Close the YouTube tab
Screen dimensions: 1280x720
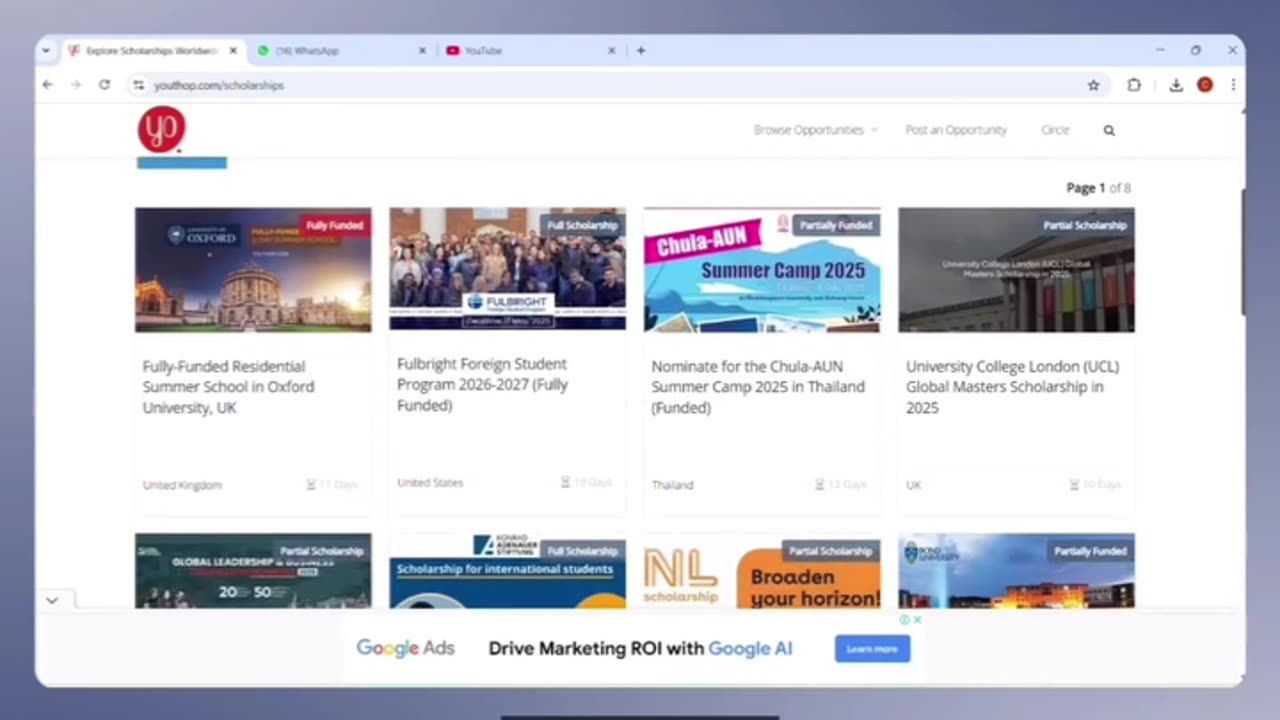pyautogui.click(x=611, y=50)
